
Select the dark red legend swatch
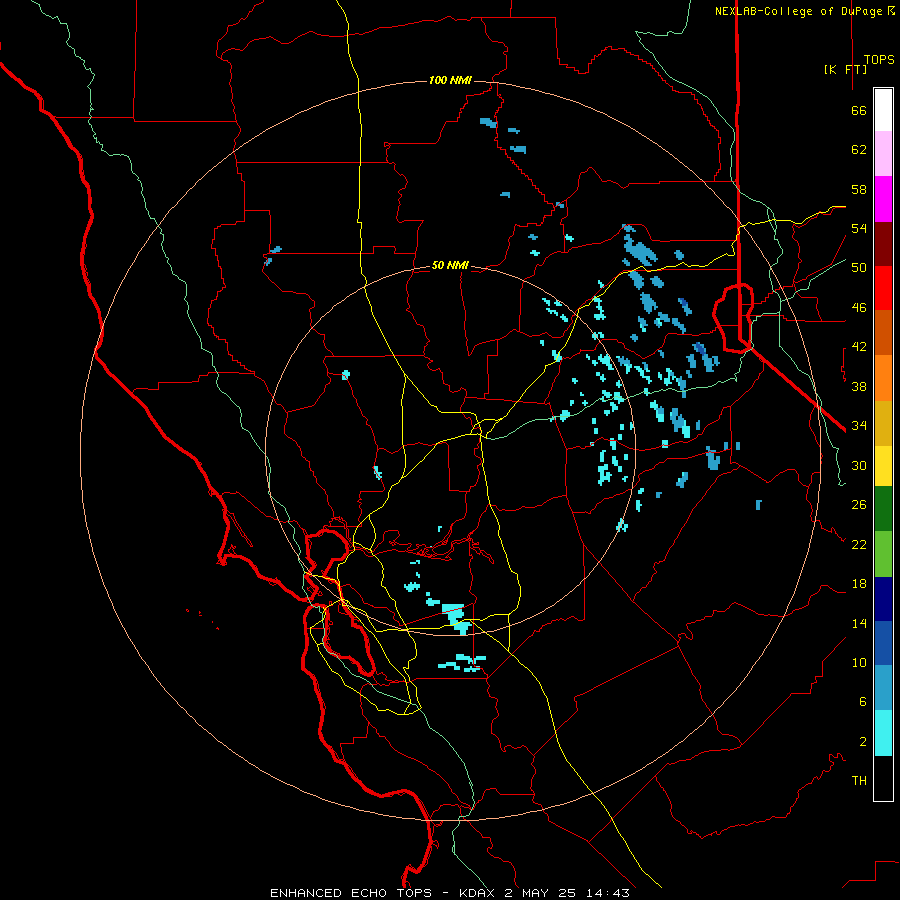[x=883, y=244]
